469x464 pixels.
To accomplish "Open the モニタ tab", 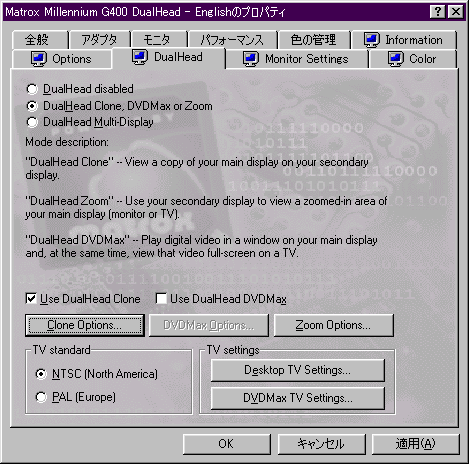I will click(159, 40).
